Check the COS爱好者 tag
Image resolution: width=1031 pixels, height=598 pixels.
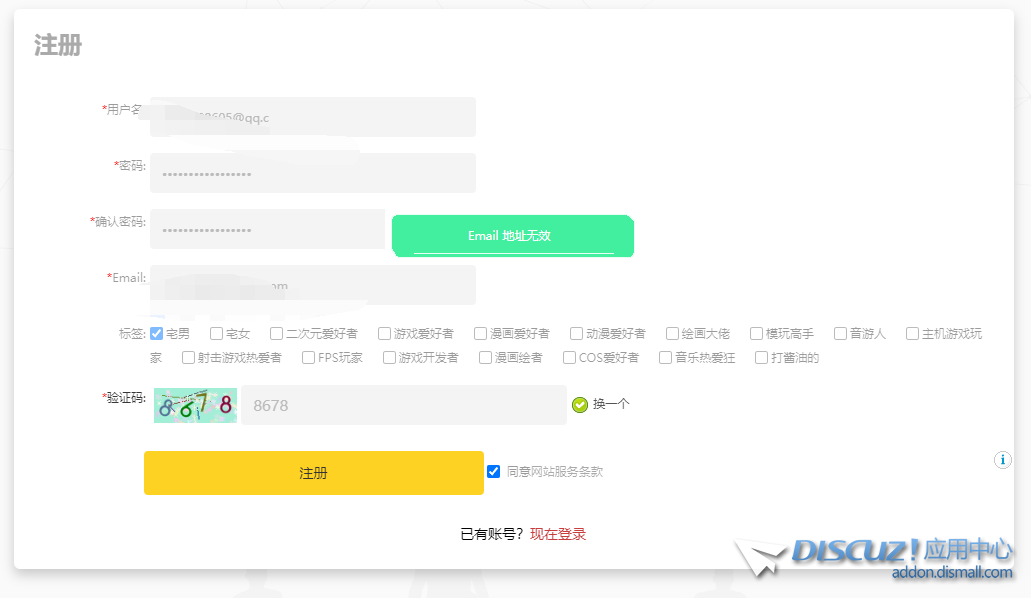pyautogui.click(x=569, y=358)
